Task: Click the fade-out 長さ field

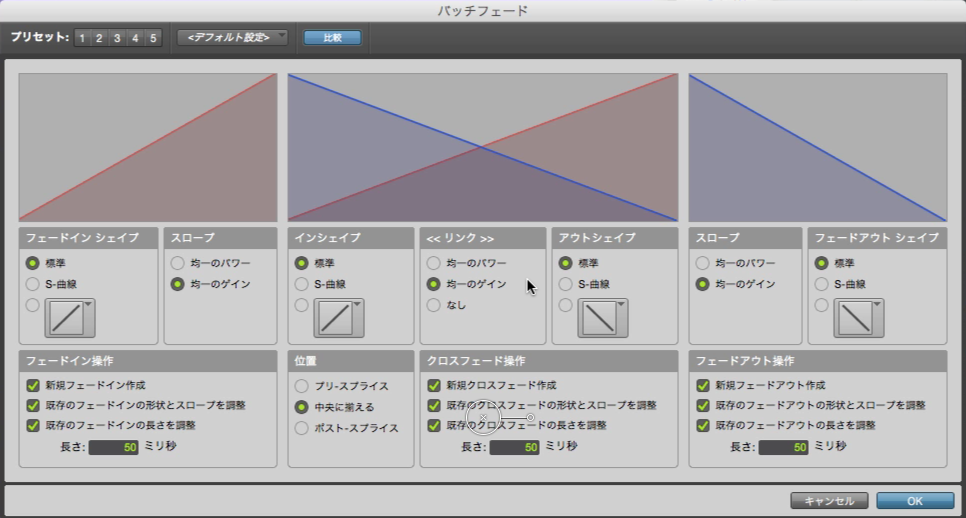Action: click(783, 447)
